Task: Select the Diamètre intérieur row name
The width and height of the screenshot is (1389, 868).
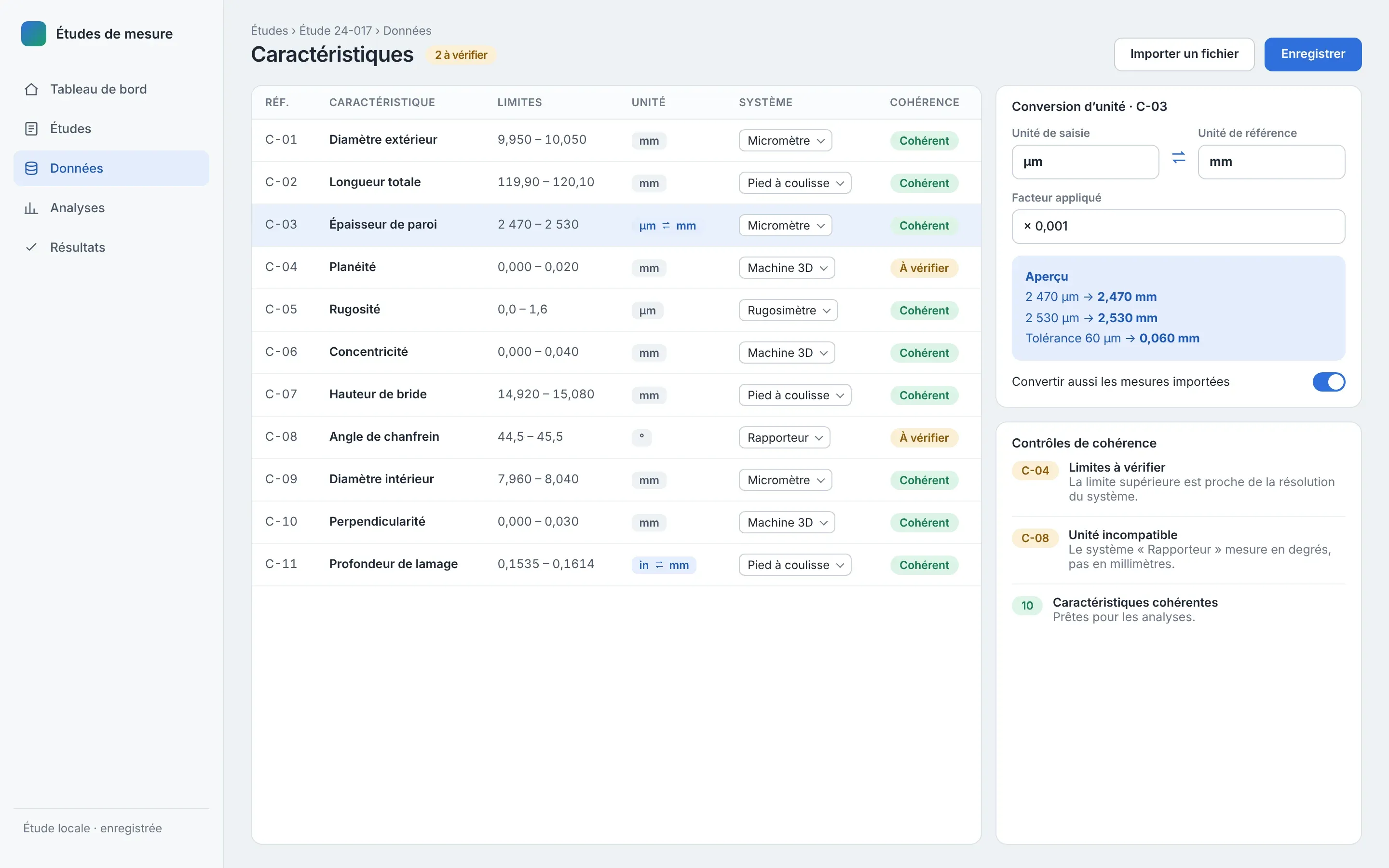Action: click(381, 479)
